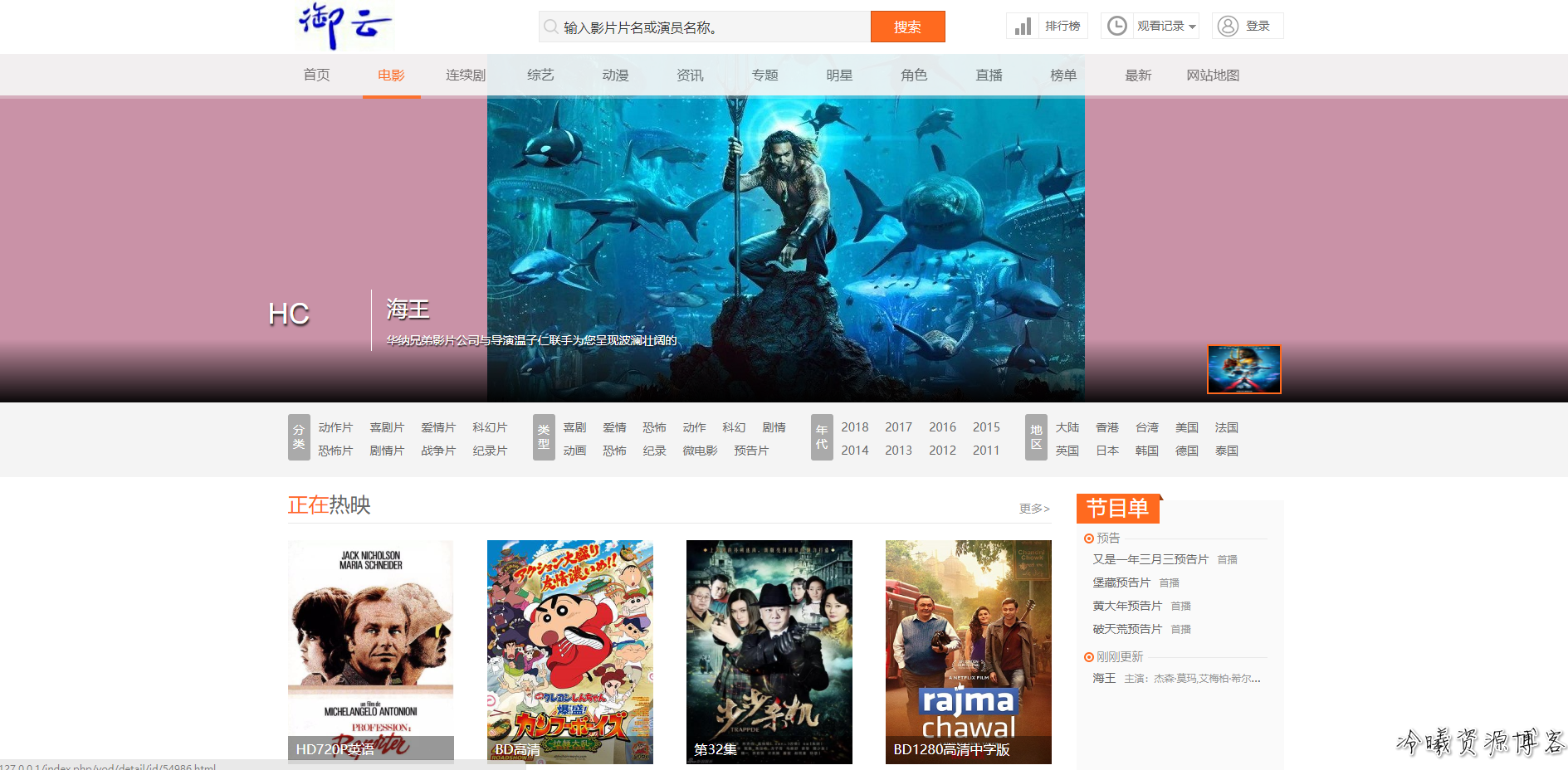Click the orange 搜索 button
Image resolution: width=1568 pixels, height=770 pixels.
click(x=907, y=27)
